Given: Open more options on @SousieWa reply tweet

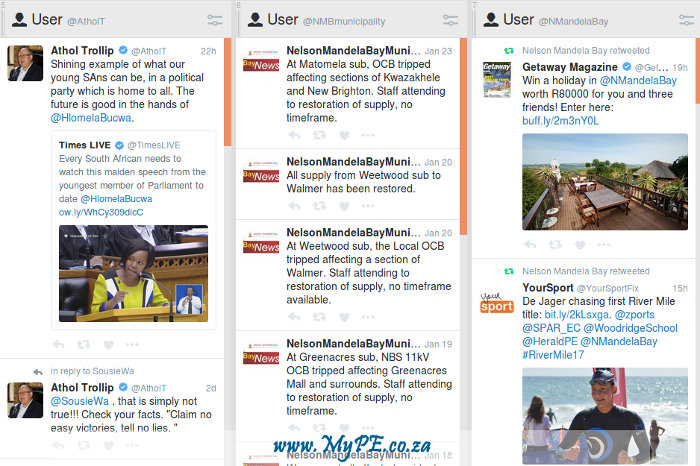Looking at the screenshot, I should coord(132,445).
